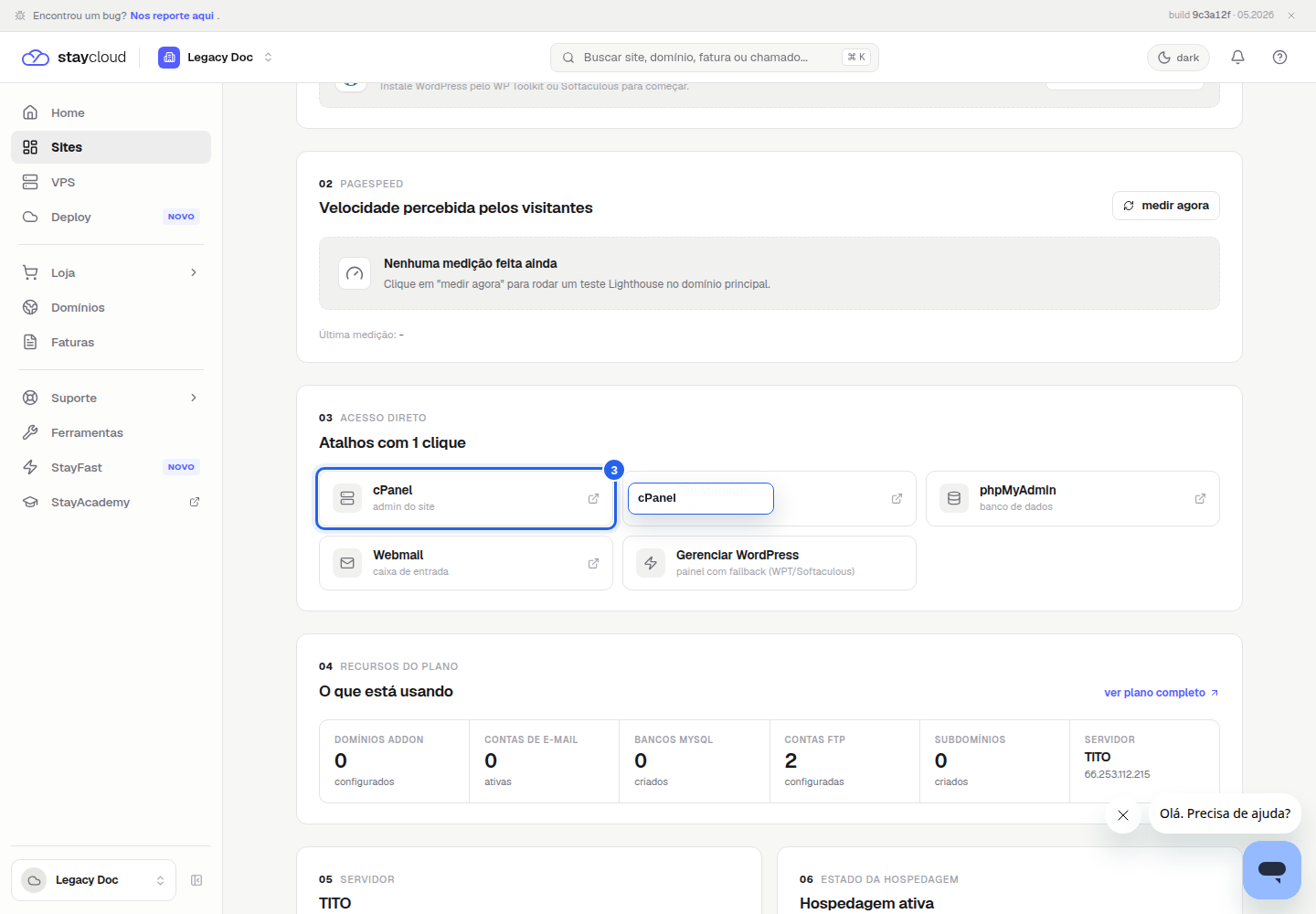The image size is (1316, 914).
Task: Click the Velocidade percebida pelos visitantes heading
Action: point(456,207)
